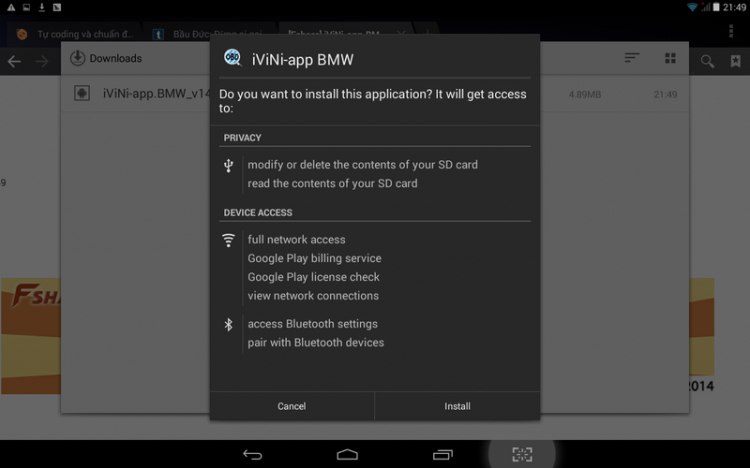Screen dimensions: 750x468
Task: Tap the browser search icon
Action: (707, 61)
